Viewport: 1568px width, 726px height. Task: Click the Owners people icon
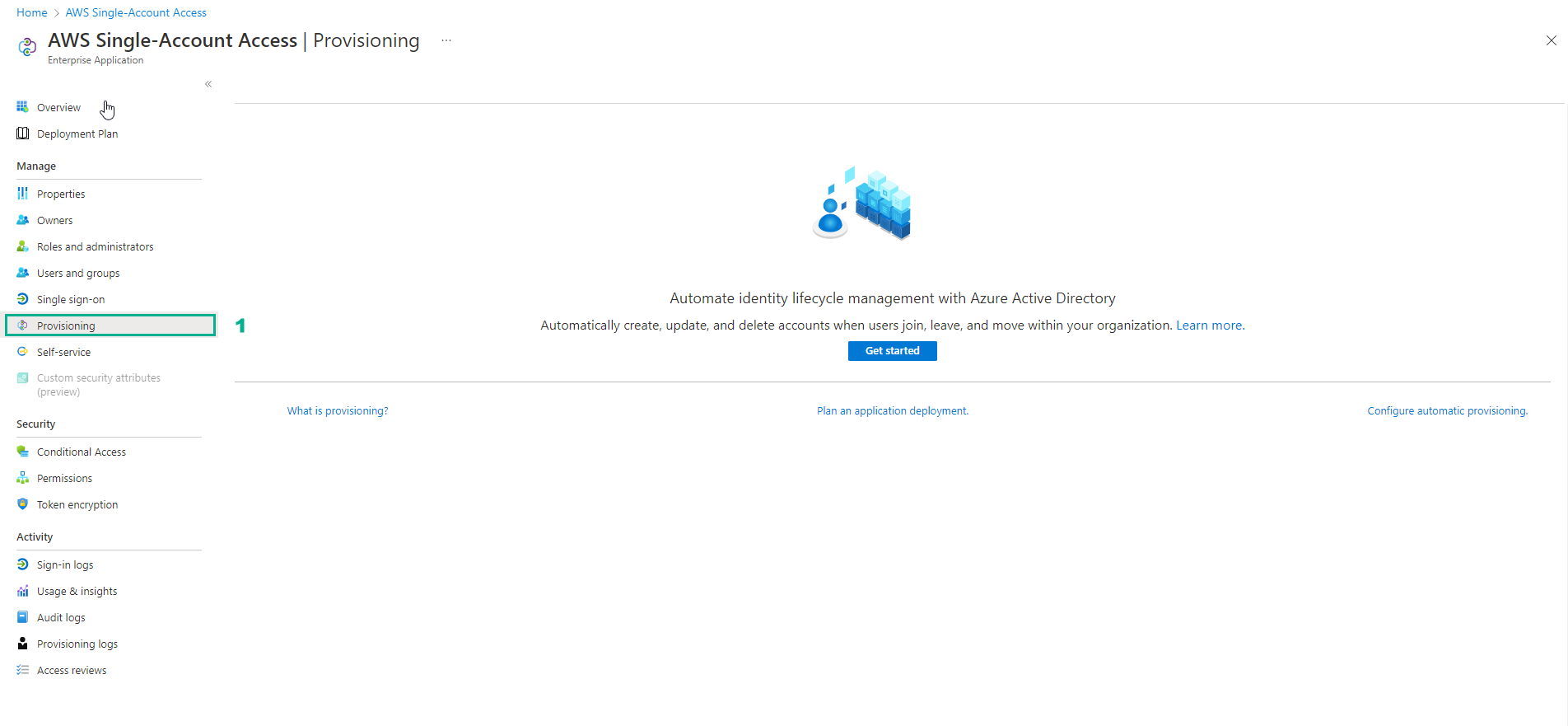[x=22, y=220]
